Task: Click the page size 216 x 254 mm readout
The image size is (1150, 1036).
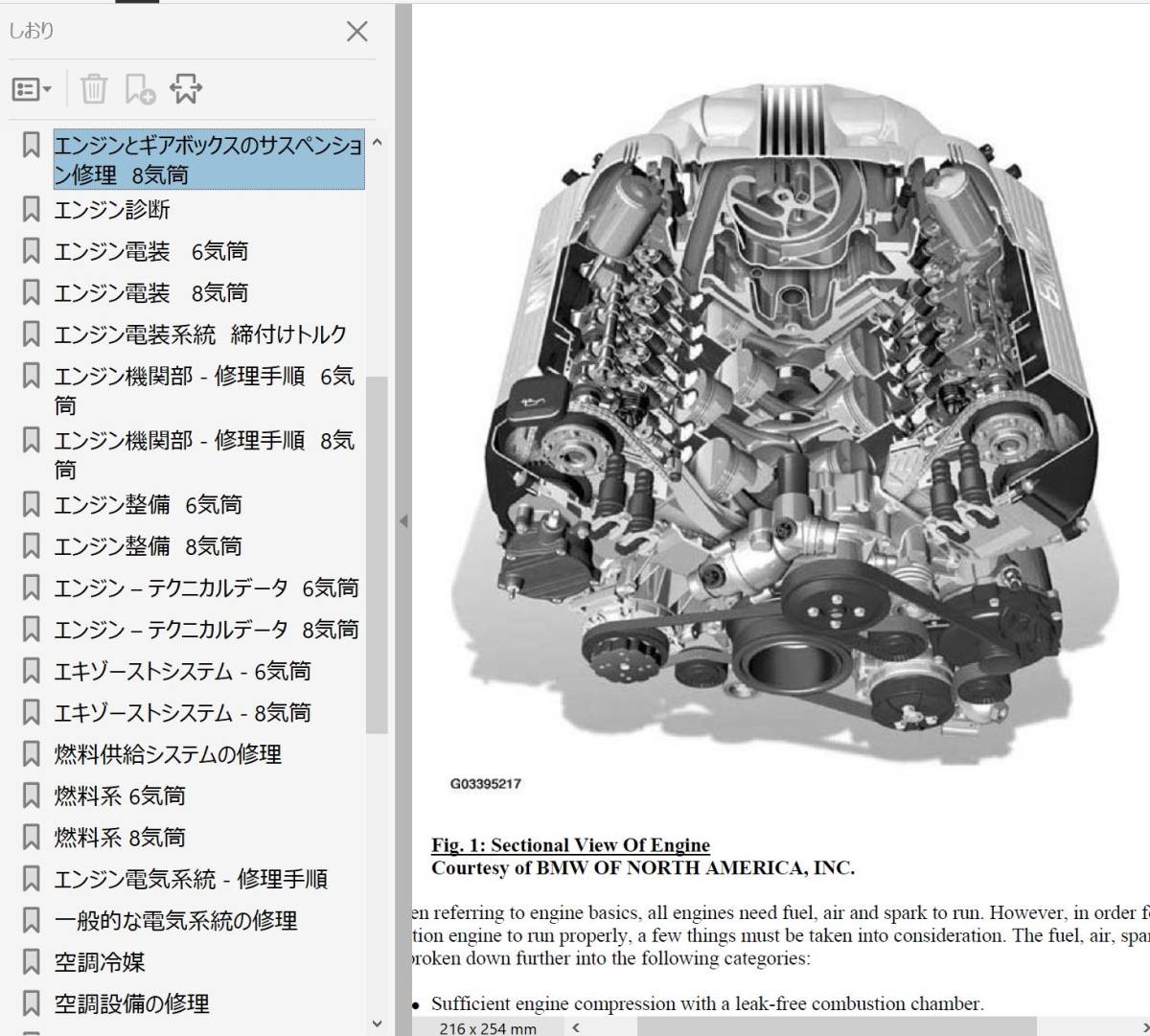Action: (488, 1027)
